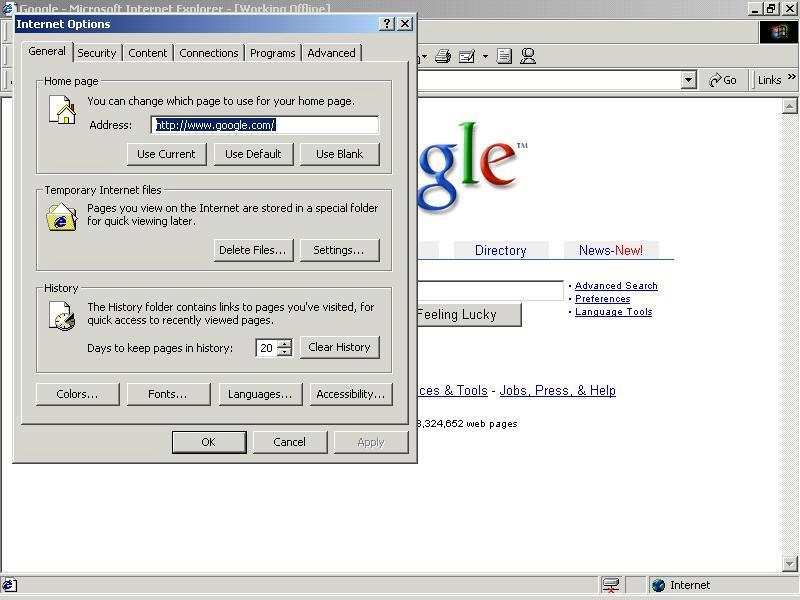Click the Use Default button
800x600 pixels.
click(x=253, y=154)
